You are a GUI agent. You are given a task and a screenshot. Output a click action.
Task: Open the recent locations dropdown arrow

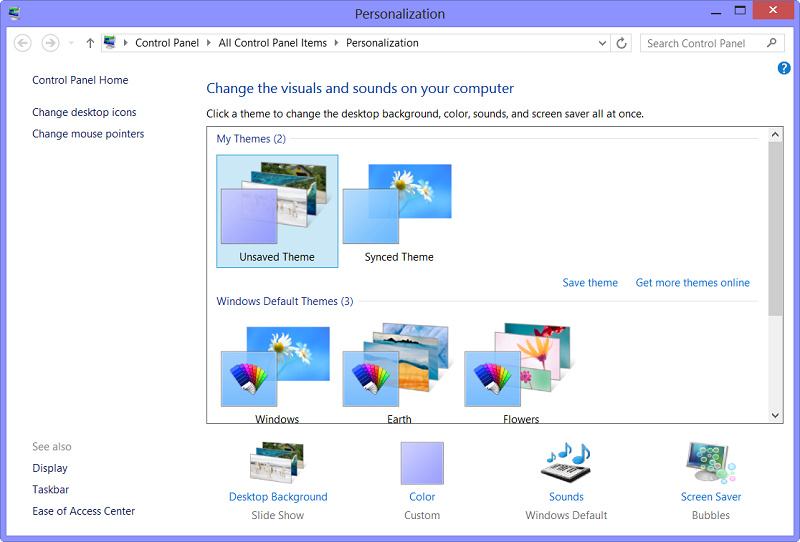pyautogui.click(x=71, y=43)
